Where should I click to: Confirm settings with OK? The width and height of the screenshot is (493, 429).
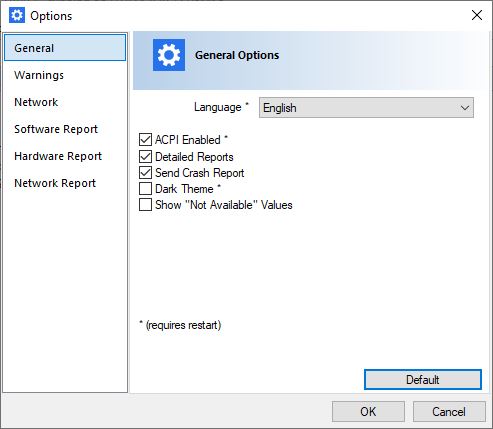tap(368, 412)
